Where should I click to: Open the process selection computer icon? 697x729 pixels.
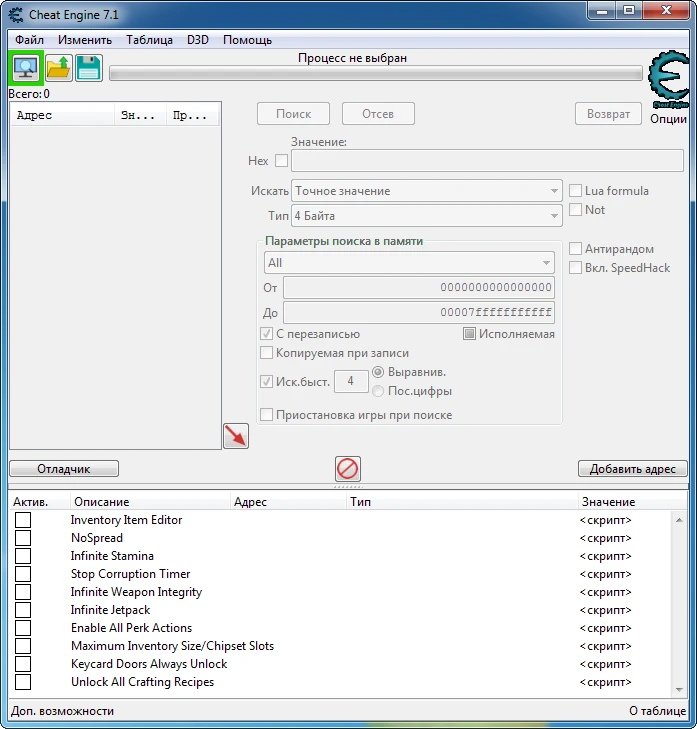26,68
